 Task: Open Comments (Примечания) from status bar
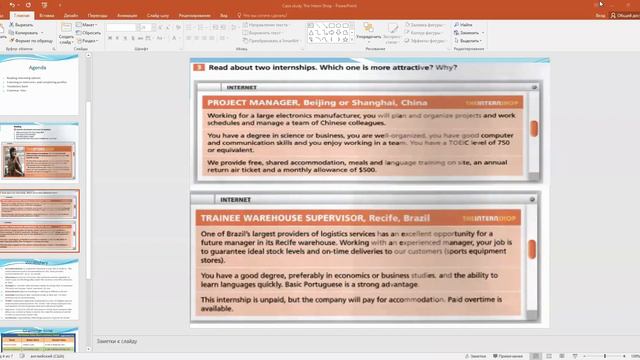508,356
